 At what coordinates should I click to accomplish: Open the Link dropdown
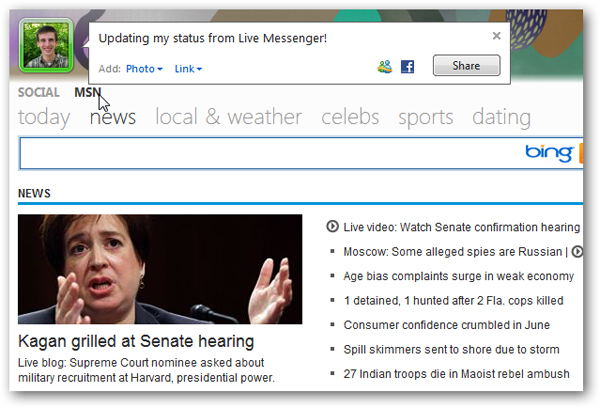(188, 69)
